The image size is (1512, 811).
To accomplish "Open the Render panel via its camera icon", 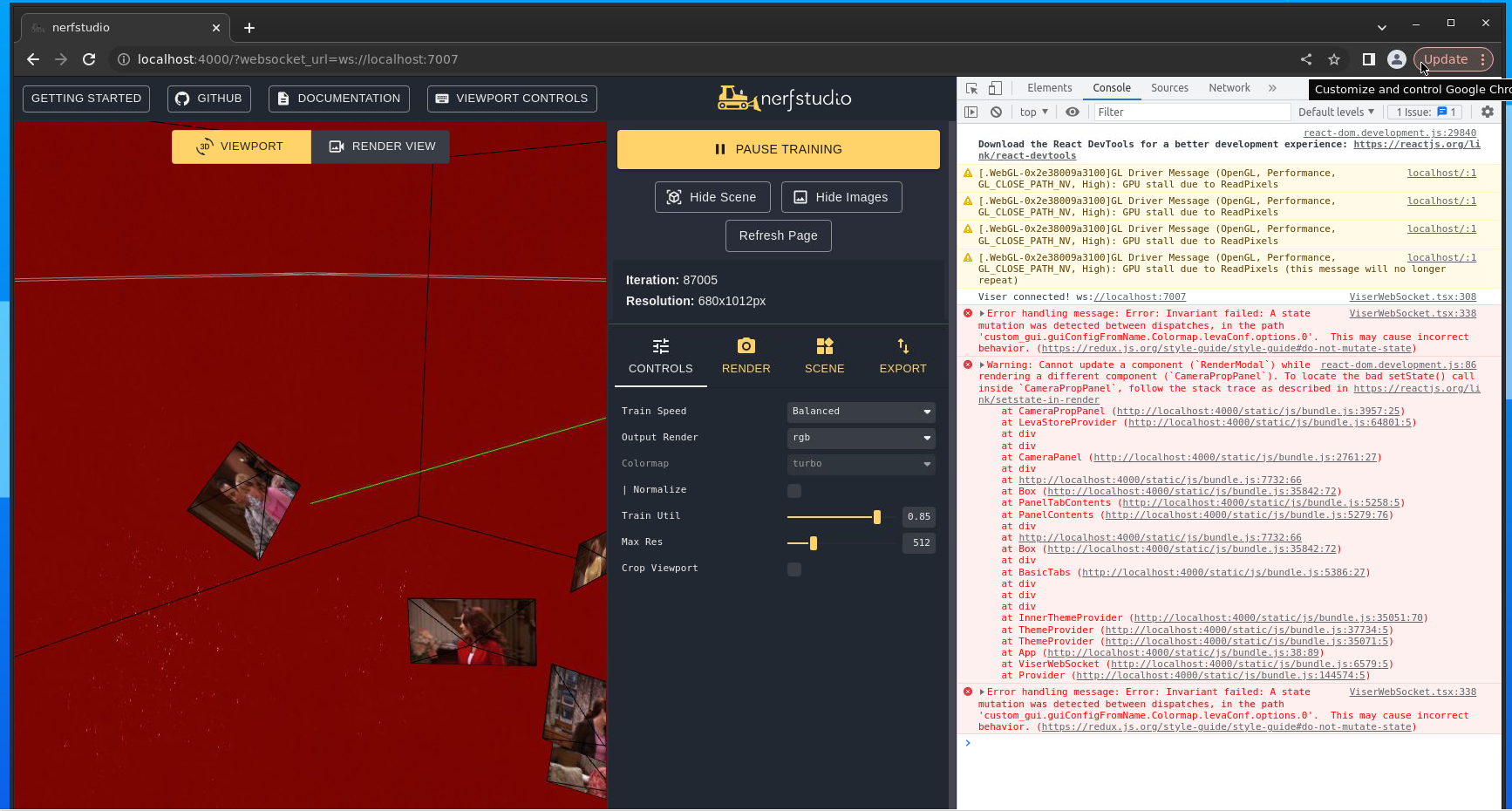I will pyautogui.click(x=746, y=347).
